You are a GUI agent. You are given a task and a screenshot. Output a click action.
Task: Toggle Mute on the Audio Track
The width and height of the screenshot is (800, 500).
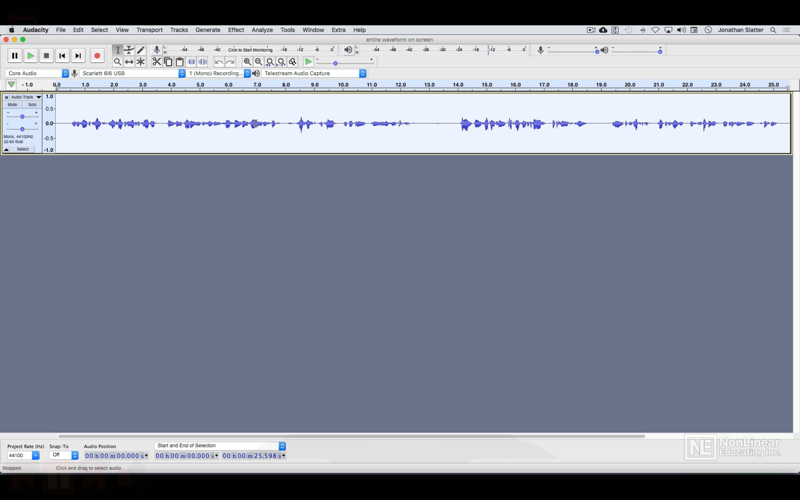click(x=12, y=105)
